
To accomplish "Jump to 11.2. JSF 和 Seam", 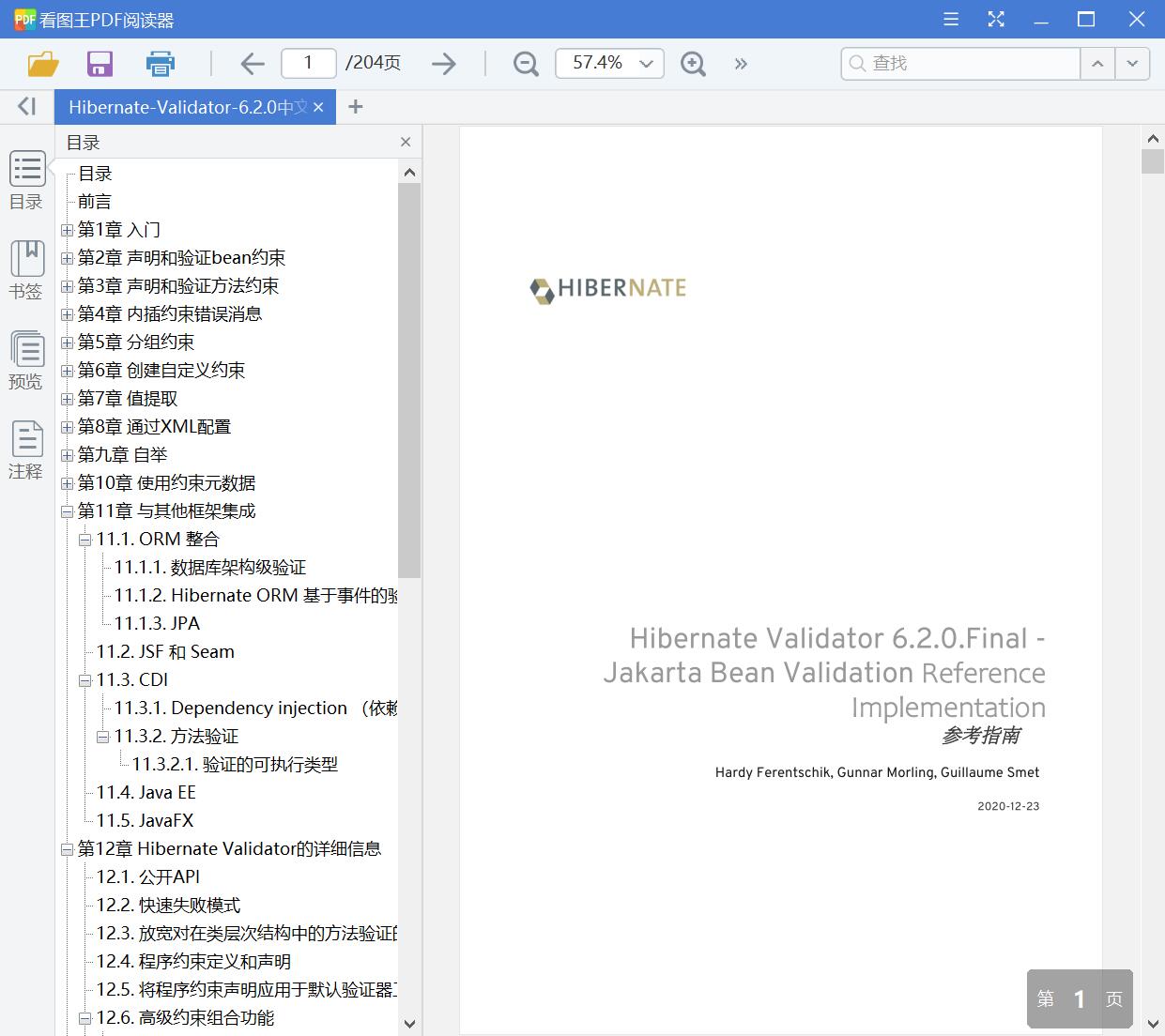I will pos(165,652).
